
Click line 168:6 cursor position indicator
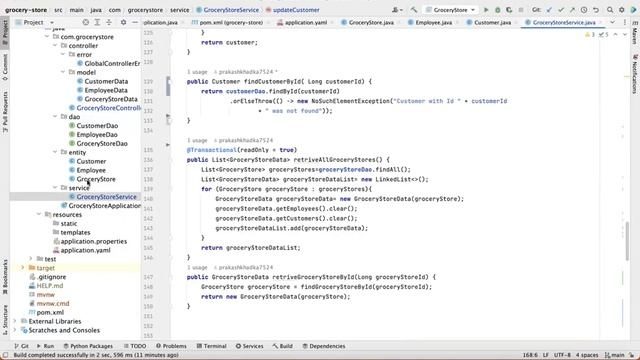(x=530, y=355)
